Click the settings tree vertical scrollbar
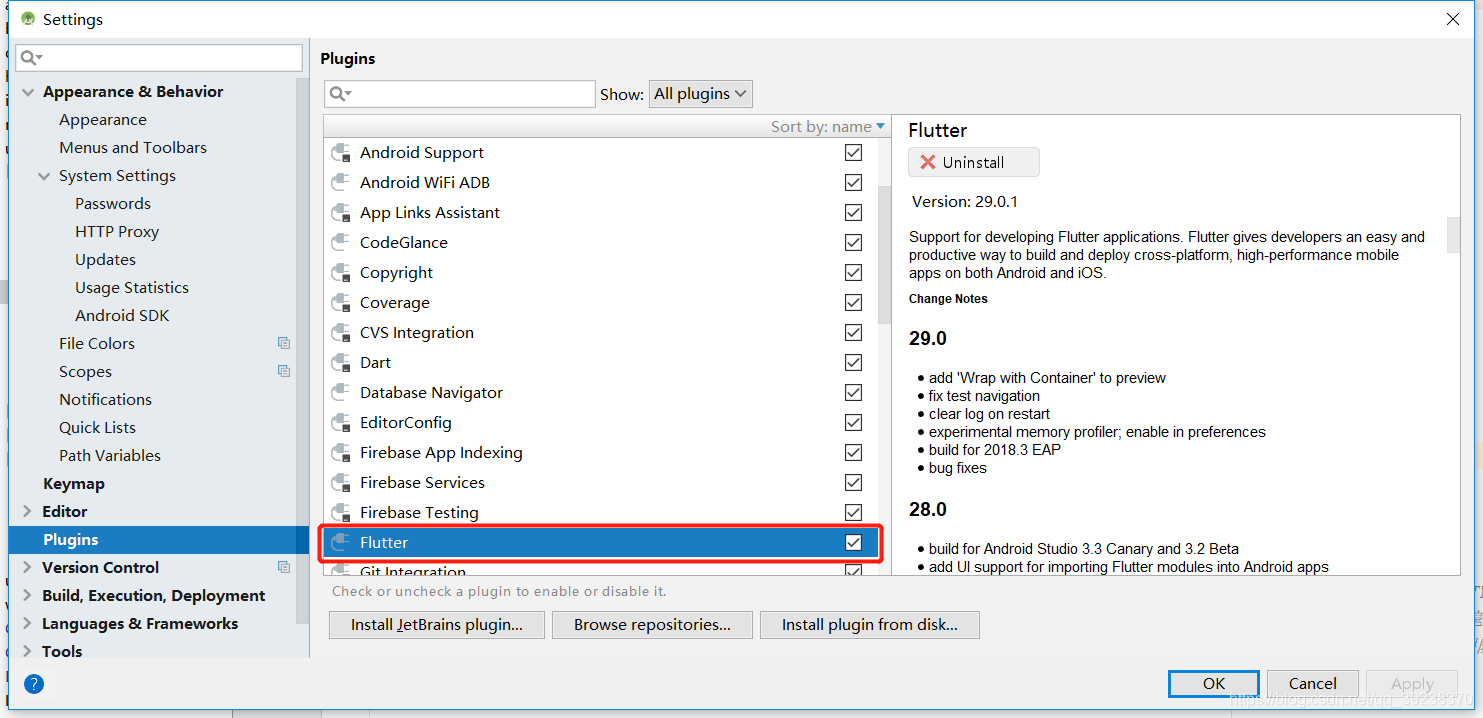The height and width of the screenshot is (718, 1483). pyautogui.click(x=302, y=352)
